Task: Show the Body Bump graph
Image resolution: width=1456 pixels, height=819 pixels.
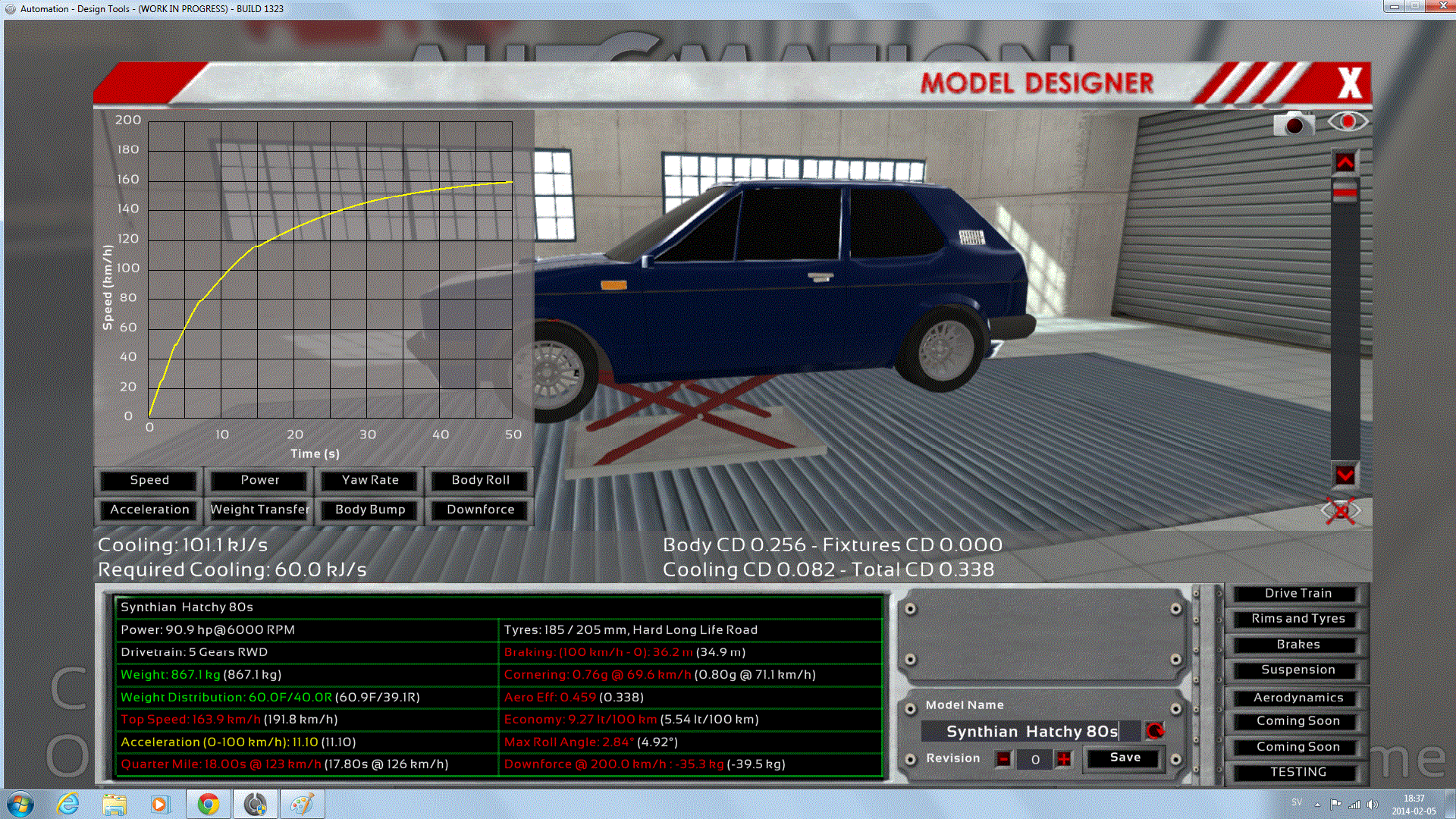Action: (370, 510)
